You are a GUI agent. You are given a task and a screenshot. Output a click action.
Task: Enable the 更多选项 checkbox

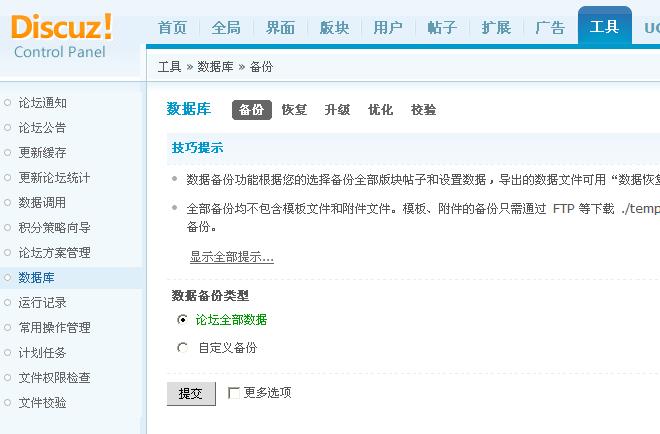tap(234, 393)
